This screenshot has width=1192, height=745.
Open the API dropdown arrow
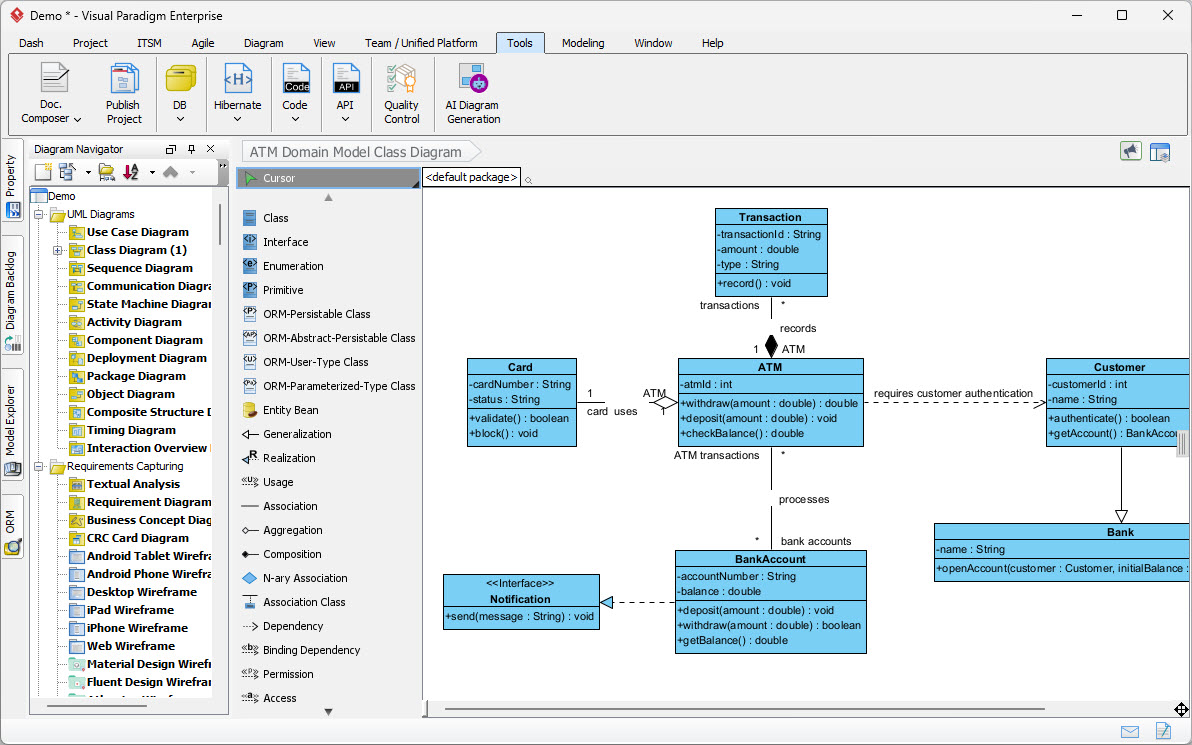click(345, 119)
